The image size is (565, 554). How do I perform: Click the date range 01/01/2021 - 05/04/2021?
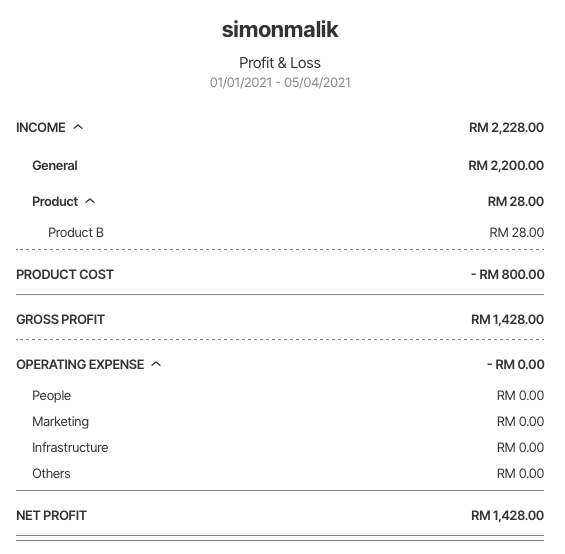point(280,83)
